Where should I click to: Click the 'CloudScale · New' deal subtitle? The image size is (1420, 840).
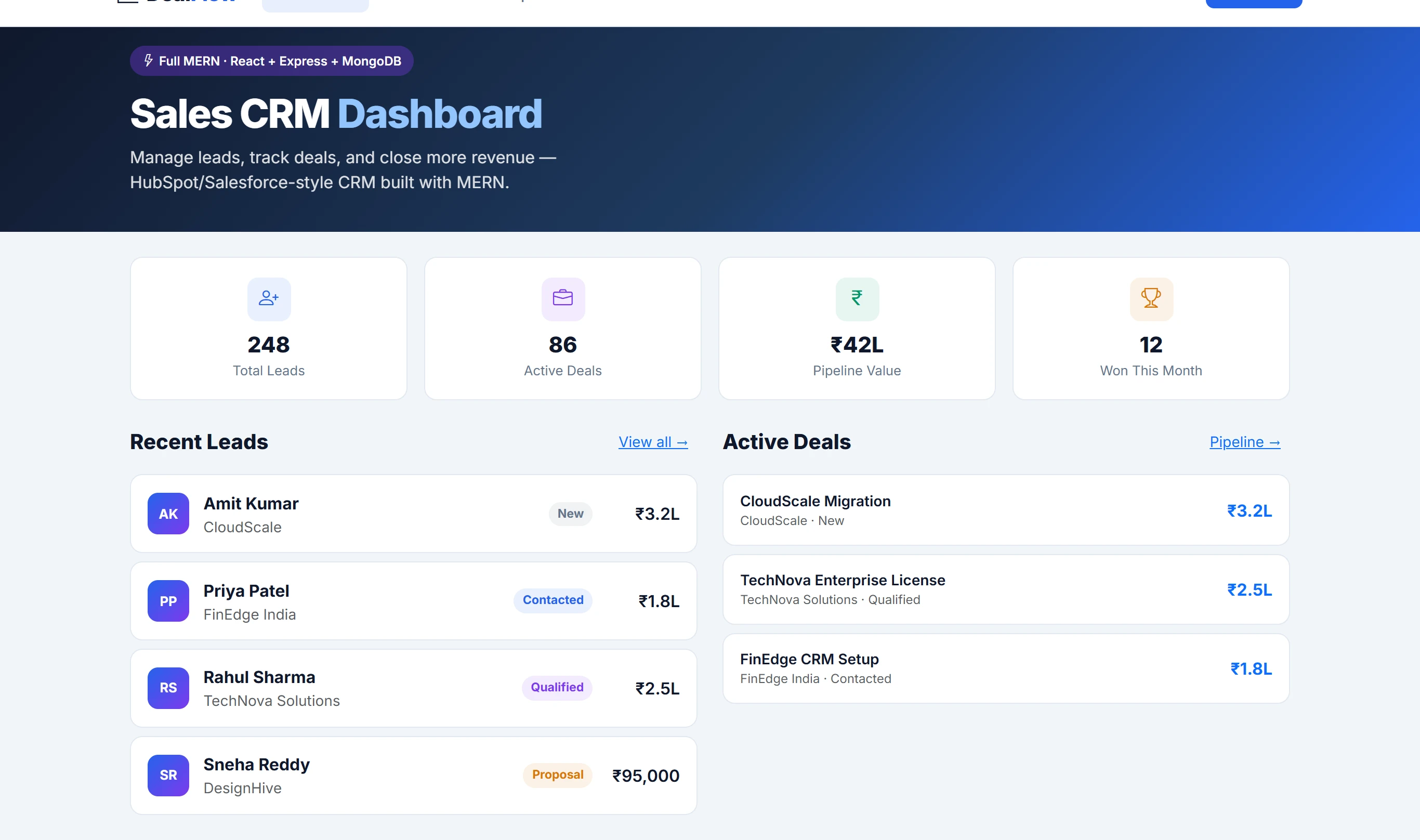(x=792, y=520)
